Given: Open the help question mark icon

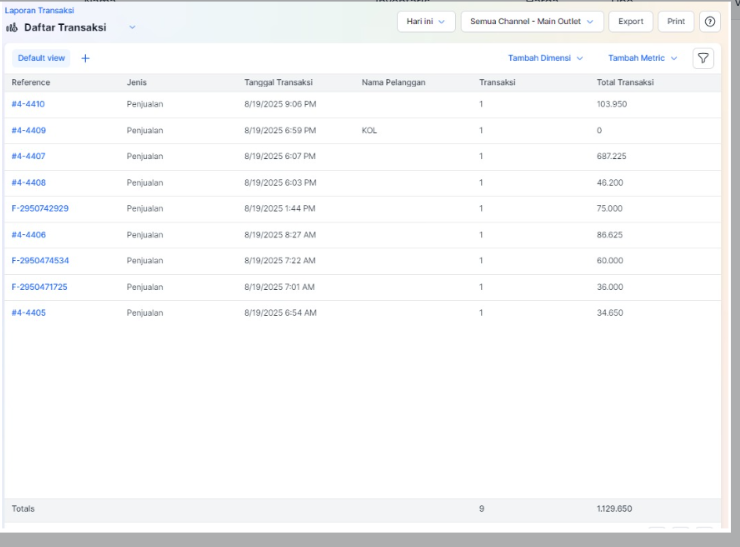Looking at the screenshot, I should (x=710, y=22).
